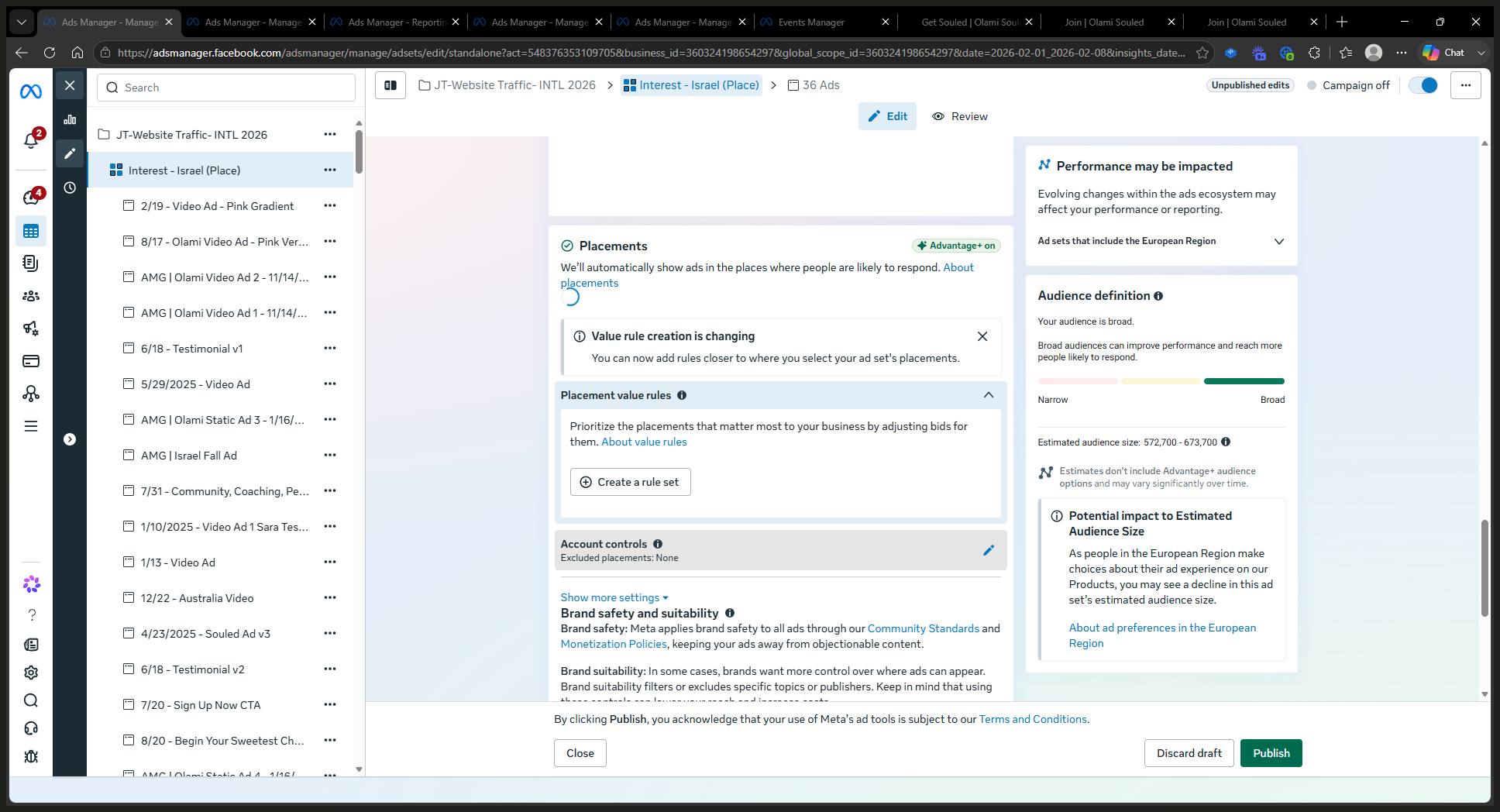Open the bug report icon
This screenshot has width=1500, height=812.
31,756
